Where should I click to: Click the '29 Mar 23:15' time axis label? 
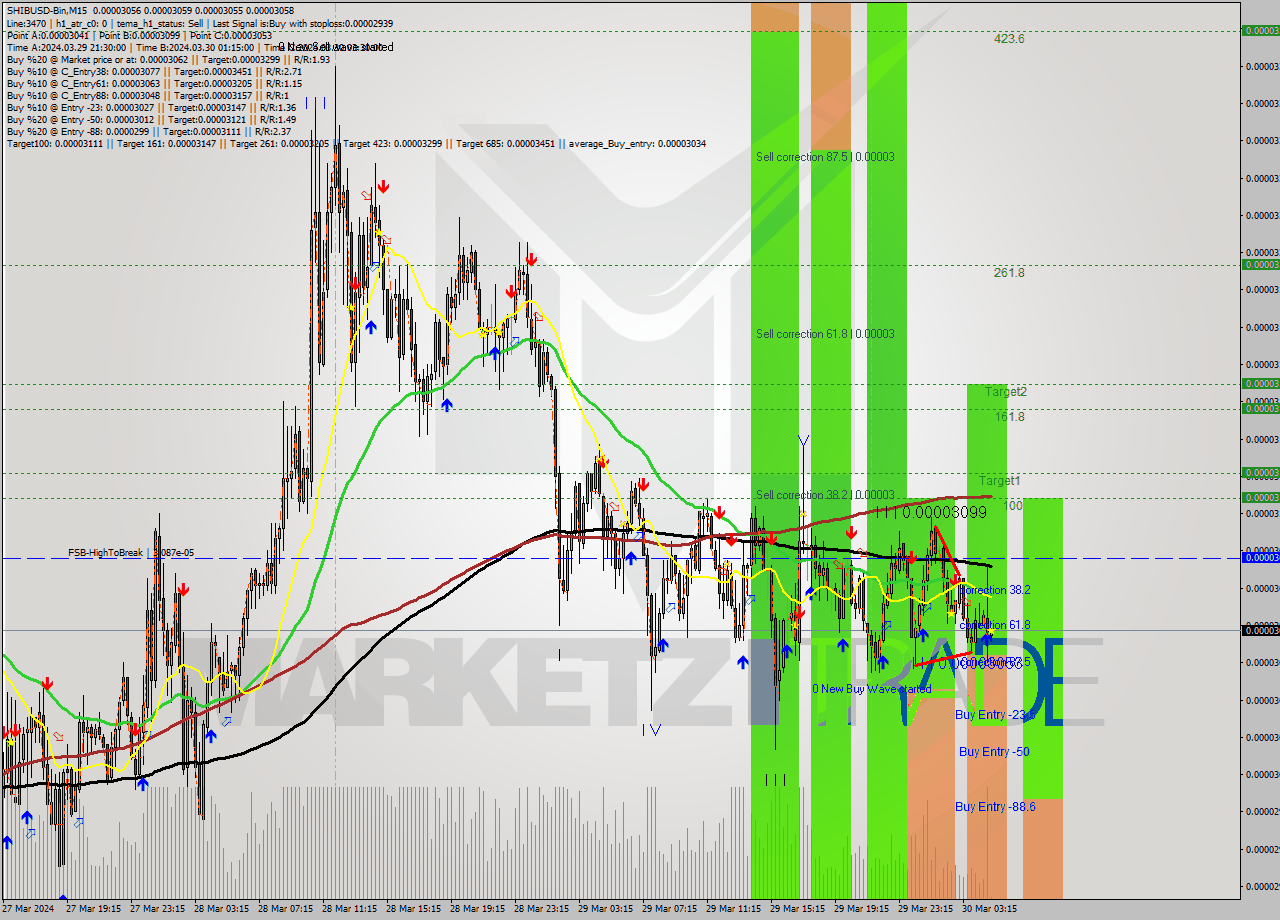point(926,909)
